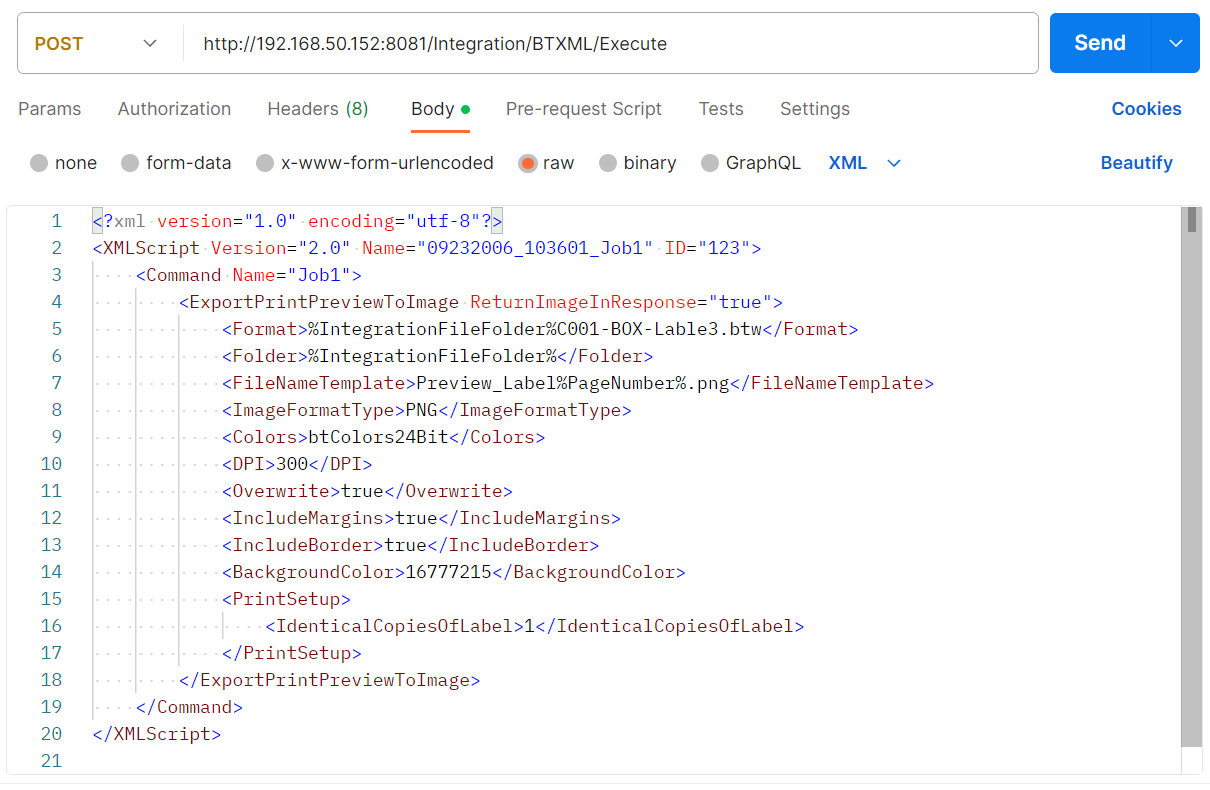This screenshot has height=790, width=1210.
Task: Open the Headers (8) tab
Action: (317, 109)
